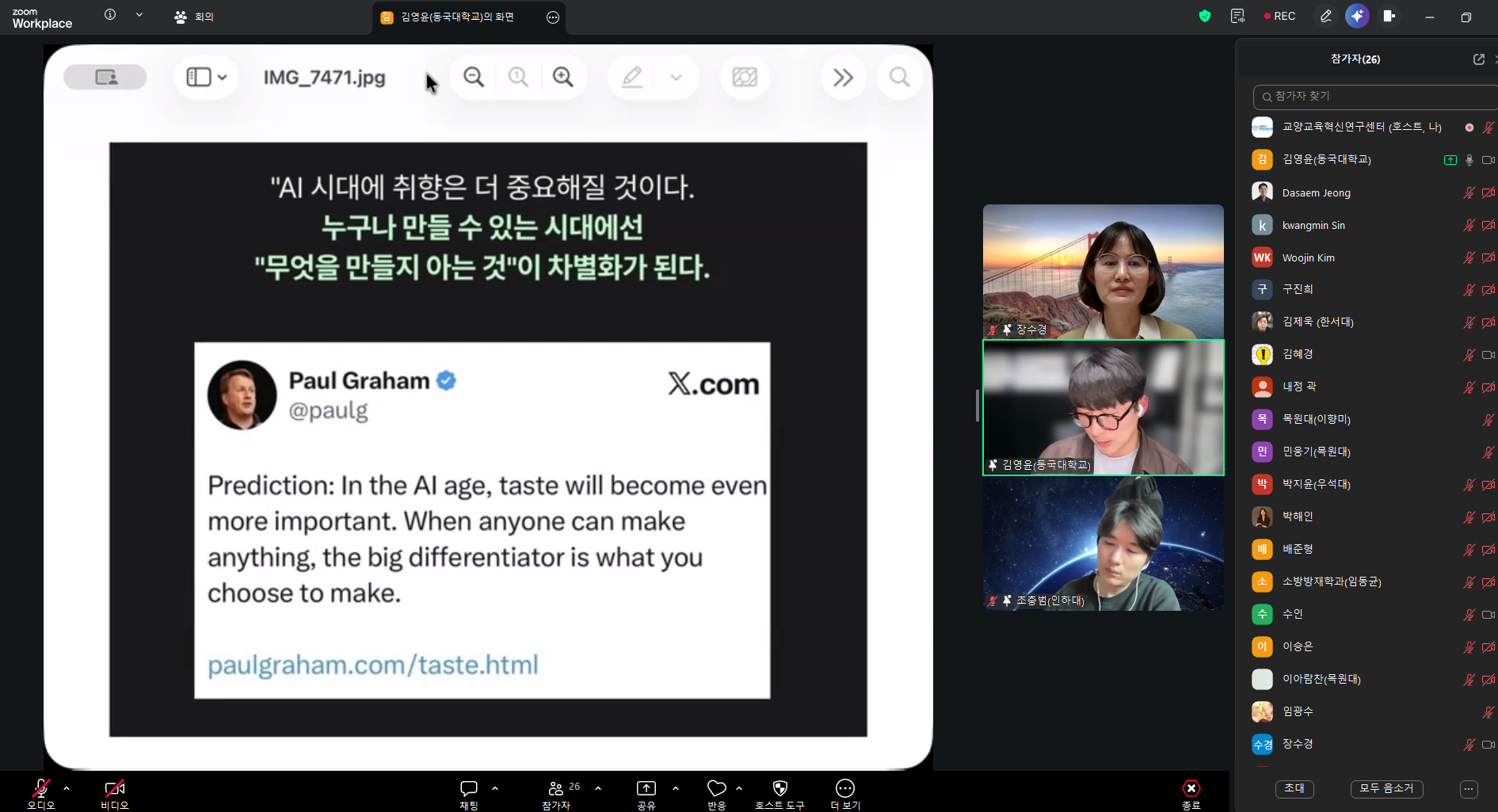This screenshot has height=812, width=1498.
Task: Expand audio options caret beside 오디오
Action: [x=67, y=788]
